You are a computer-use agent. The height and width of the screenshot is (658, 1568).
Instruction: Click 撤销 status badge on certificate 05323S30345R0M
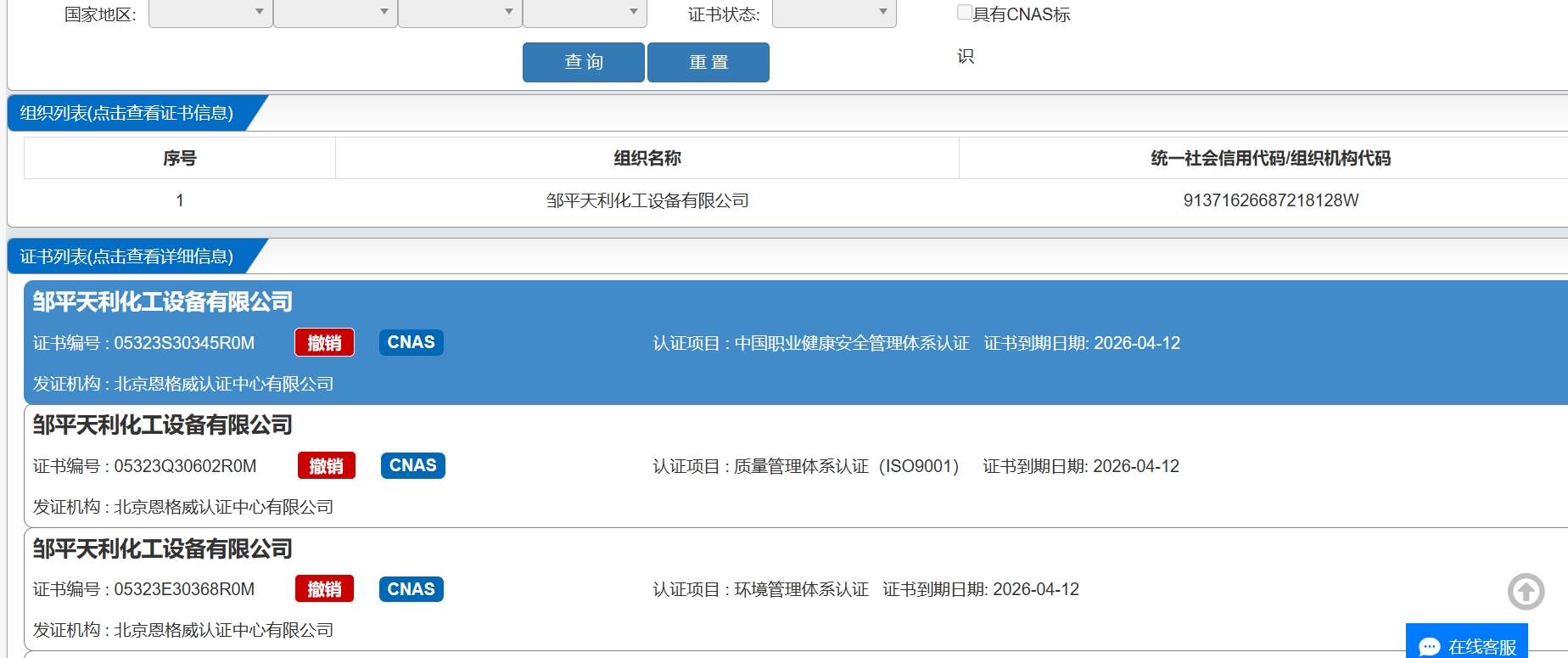click(x=324, y=342)
